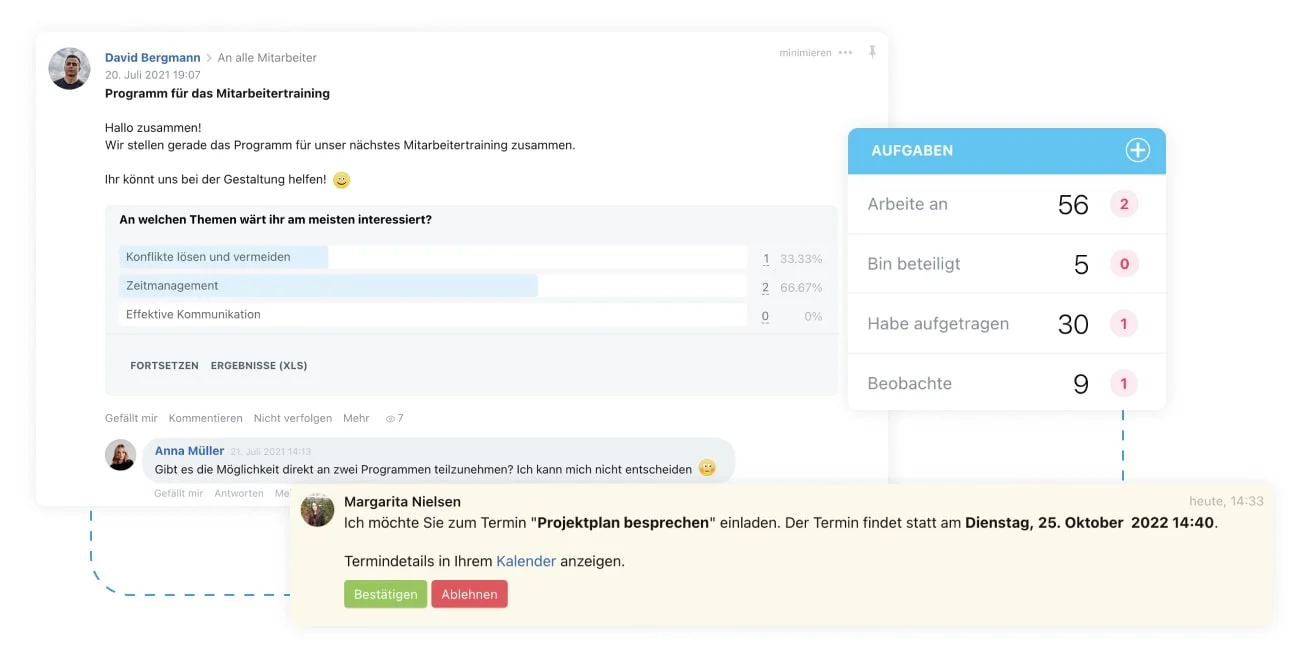Click the eye views icon showing 7
The width and height of the screenshot is (1300, 660).
pos(394,418)
